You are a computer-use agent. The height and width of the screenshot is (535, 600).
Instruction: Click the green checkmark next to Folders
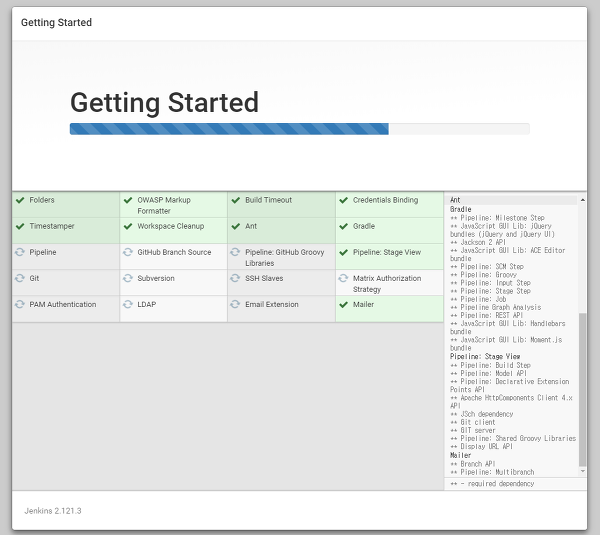pyautogui.click(x=20, y=200)
